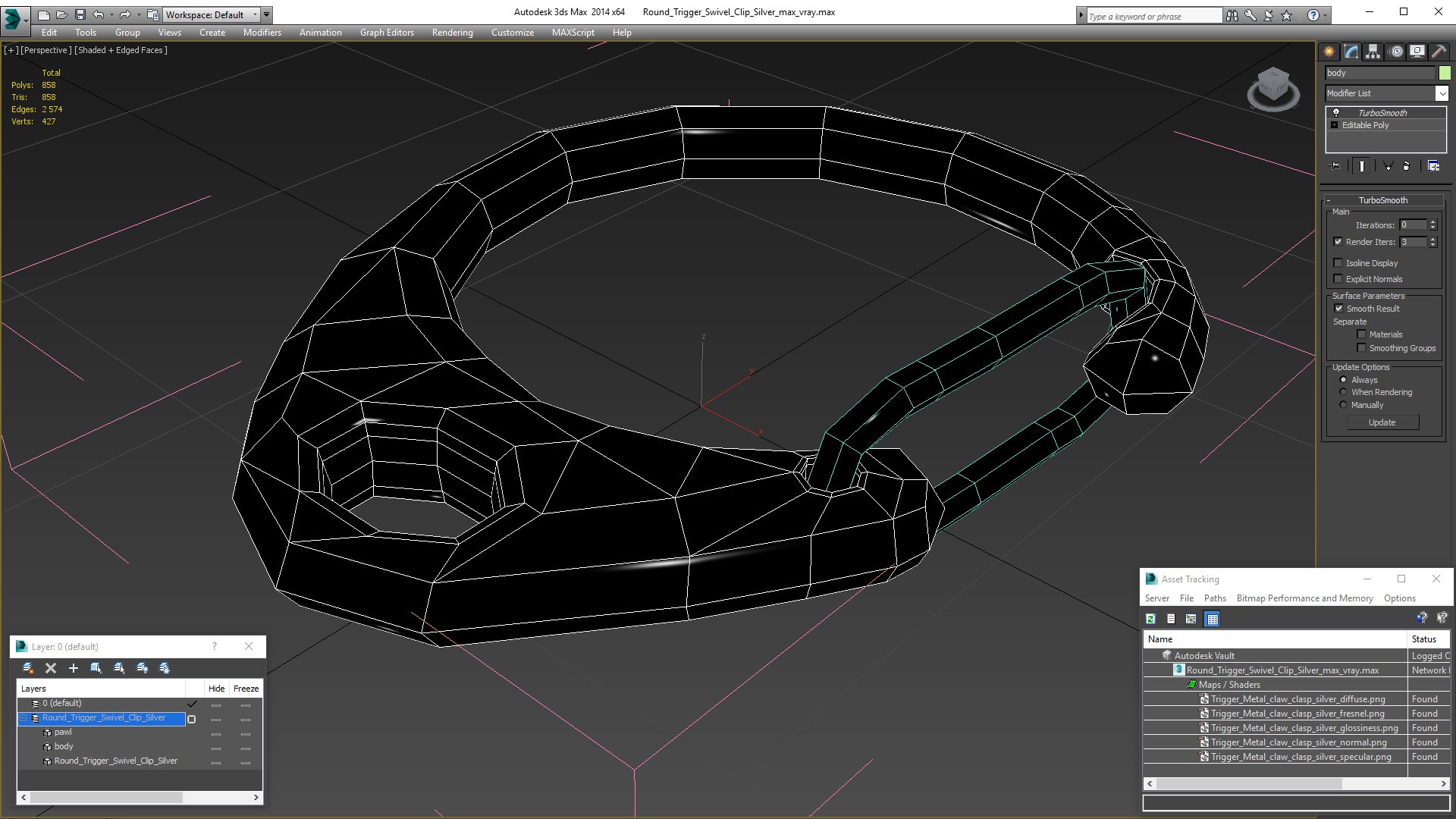Click Configure Modifier Sets icon
The width and height of the screenshot is (1456, 819).
(x=1433, y=165)
